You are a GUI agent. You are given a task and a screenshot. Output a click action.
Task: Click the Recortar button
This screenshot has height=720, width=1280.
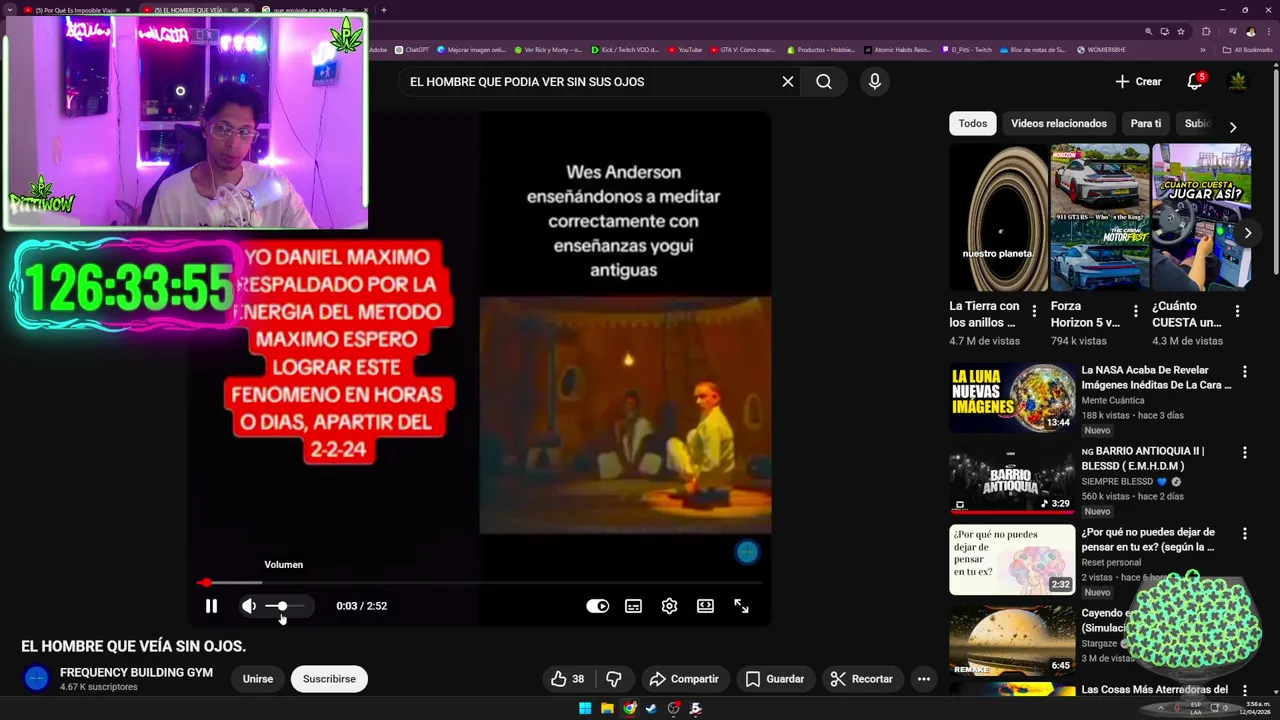pos(862,679)
